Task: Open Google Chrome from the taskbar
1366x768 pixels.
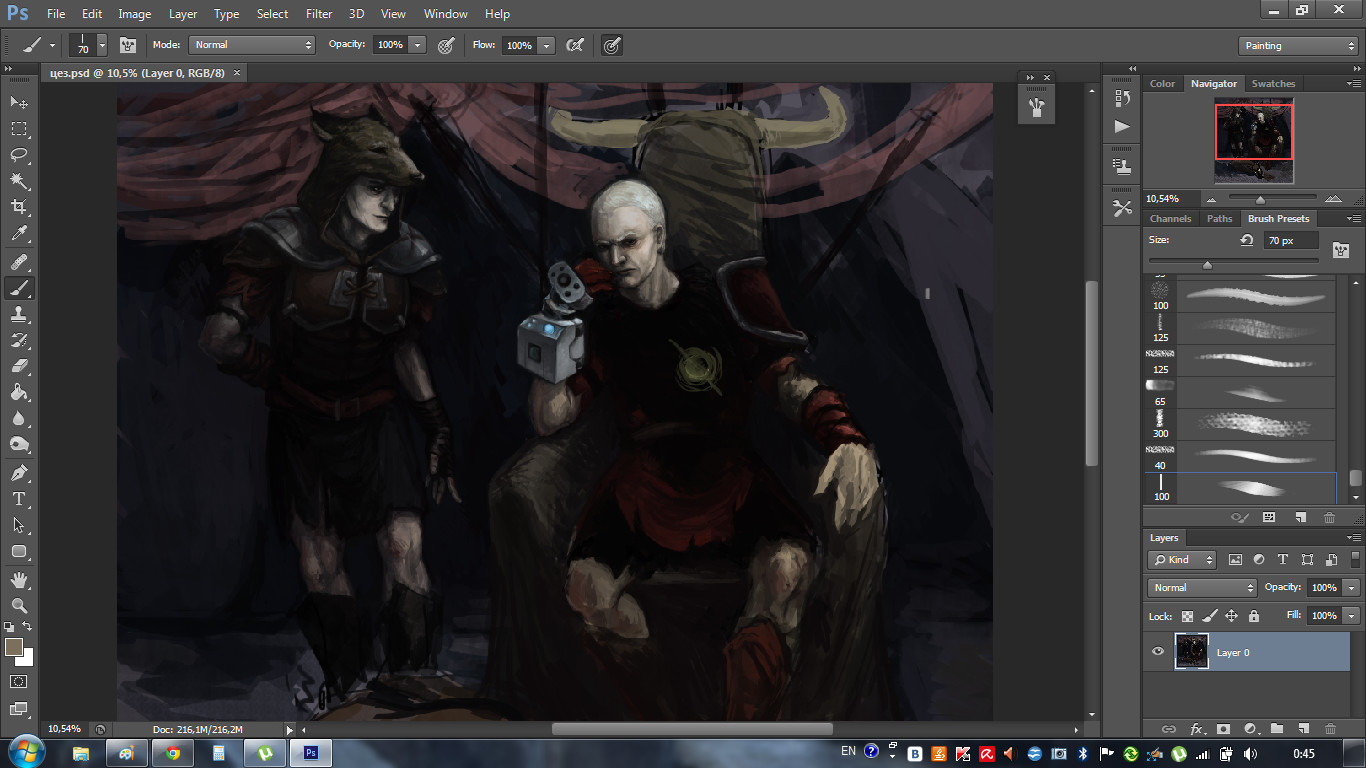Action: tap(173, 753)
